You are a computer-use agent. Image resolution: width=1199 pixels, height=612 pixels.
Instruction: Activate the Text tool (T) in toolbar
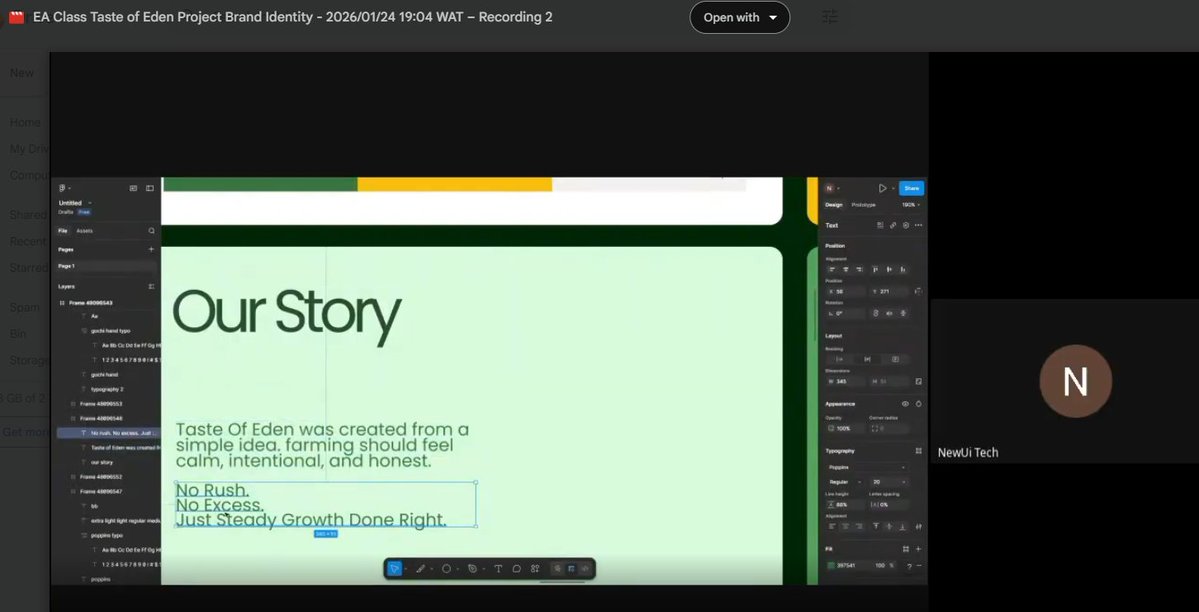(x=498, y=568)
